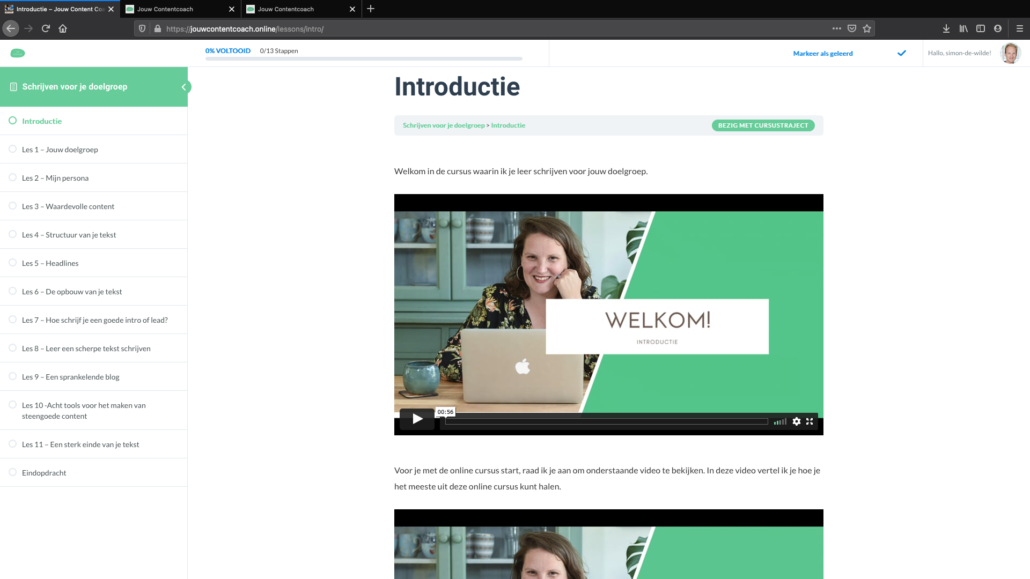Click the course progress bar at top

pyautogui.click(x=363, y=58)
